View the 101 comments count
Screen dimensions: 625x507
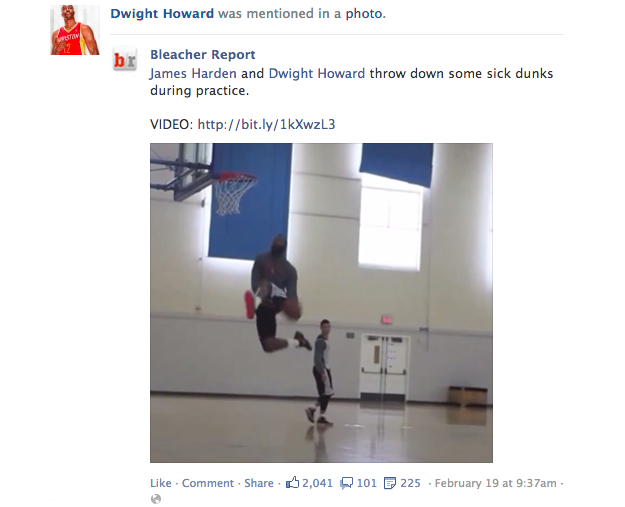click(x=367, y=483)
